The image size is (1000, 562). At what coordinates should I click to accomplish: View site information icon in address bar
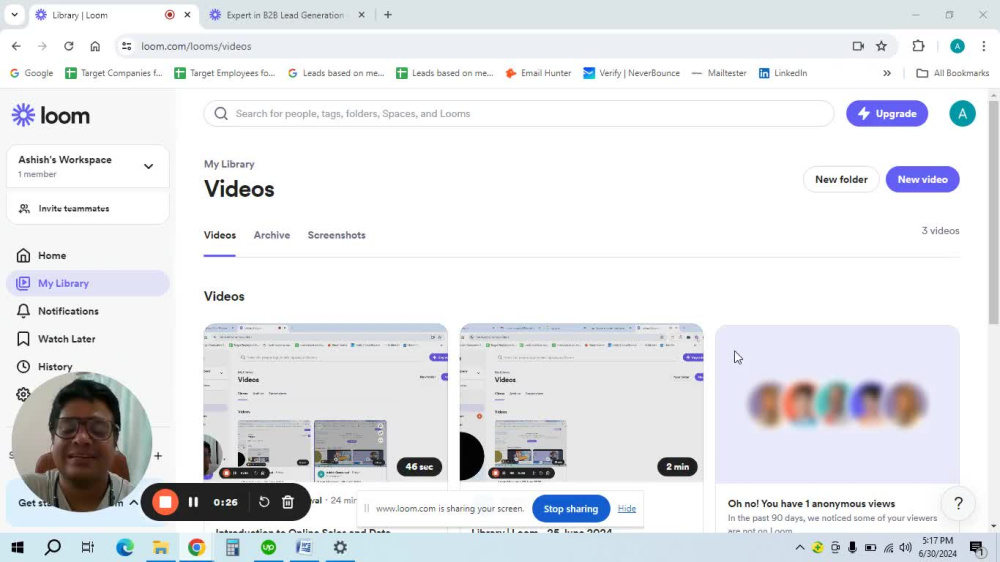[x=126, y=46]
